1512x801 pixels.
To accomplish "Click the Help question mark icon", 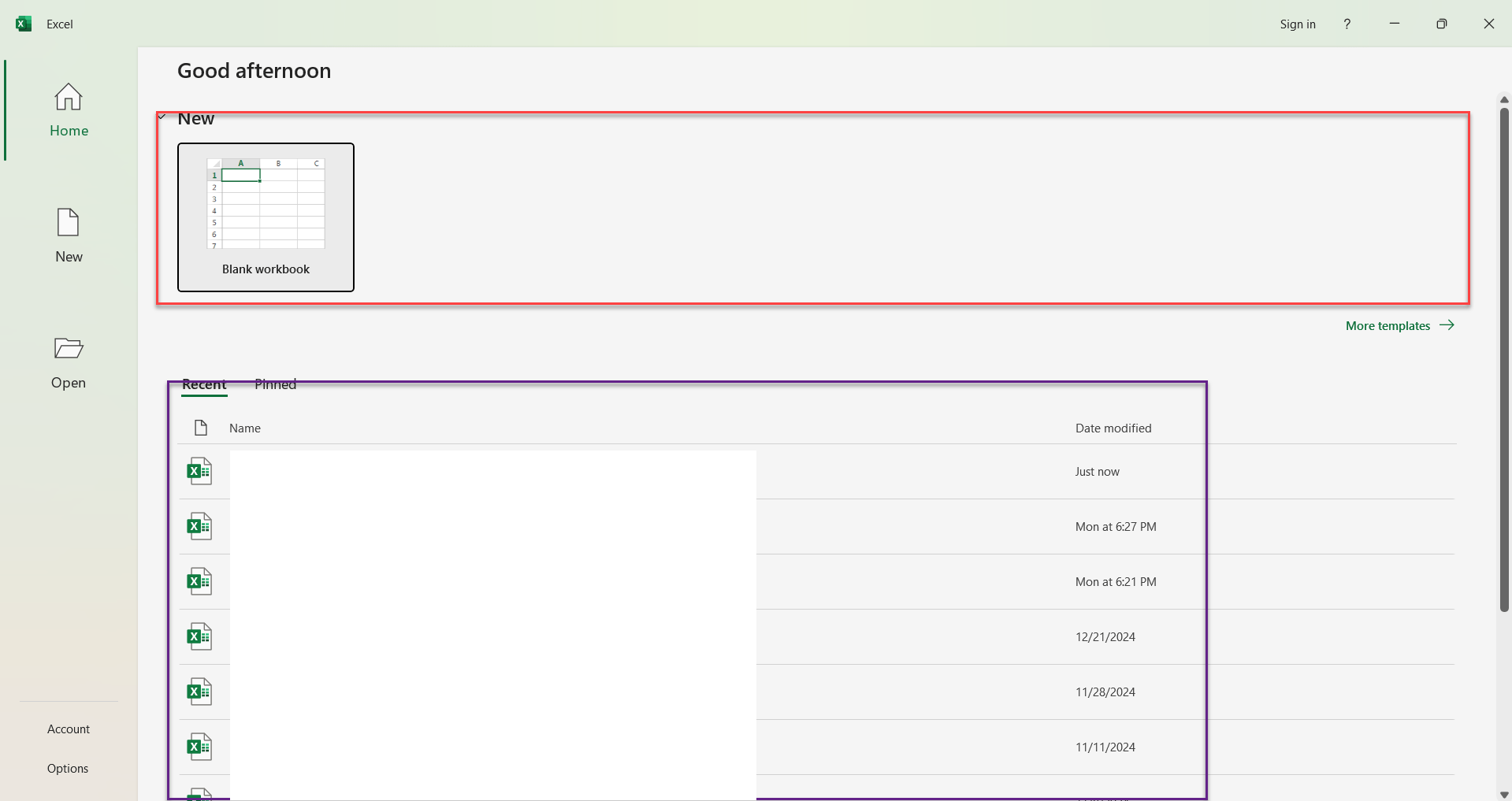I will [1347, 24].
